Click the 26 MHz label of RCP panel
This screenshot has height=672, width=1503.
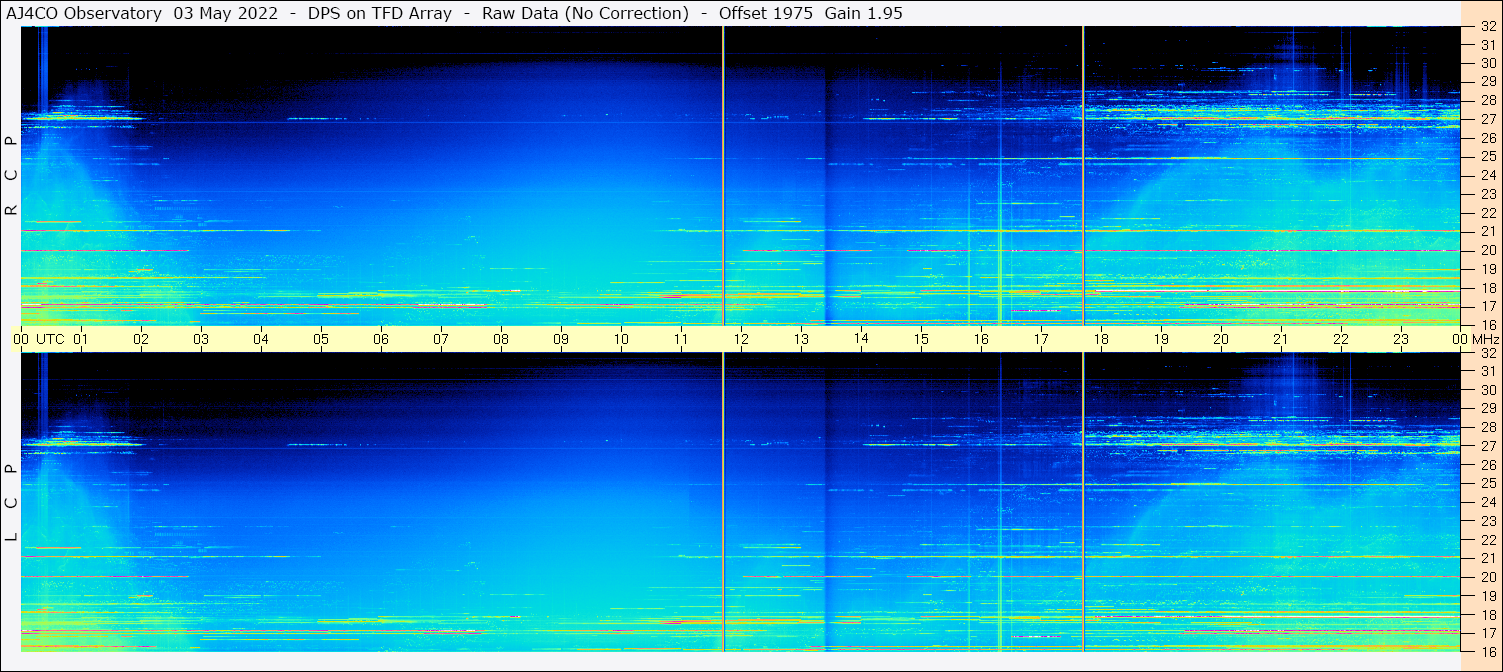click(1487, 138)
